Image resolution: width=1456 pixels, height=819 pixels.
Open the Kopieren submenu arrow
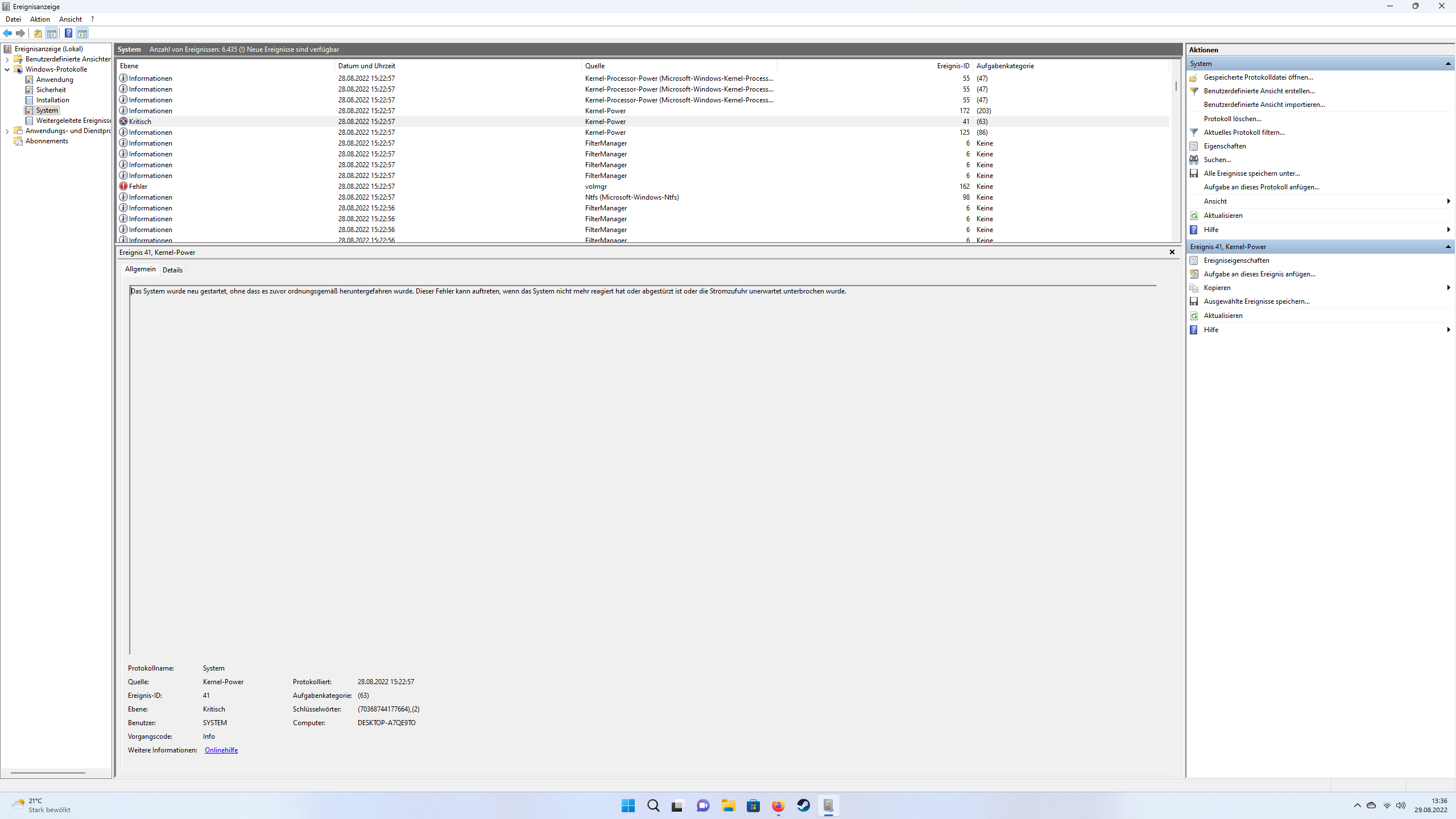(x=1448, y=288)
